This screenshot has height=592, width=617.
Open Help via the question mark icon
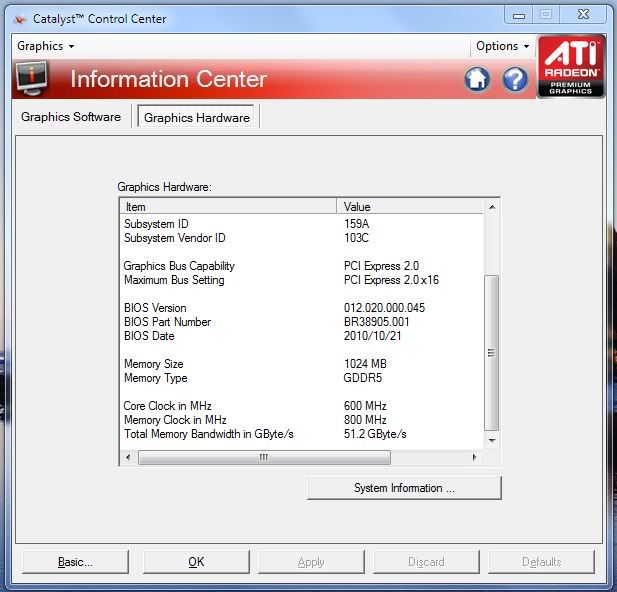pos(515,79)
